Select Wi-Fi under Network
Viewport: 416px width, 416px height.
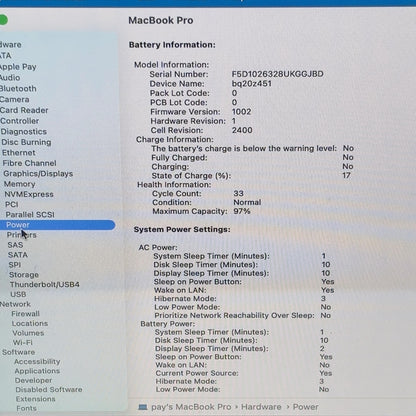(x=22, y=342)
